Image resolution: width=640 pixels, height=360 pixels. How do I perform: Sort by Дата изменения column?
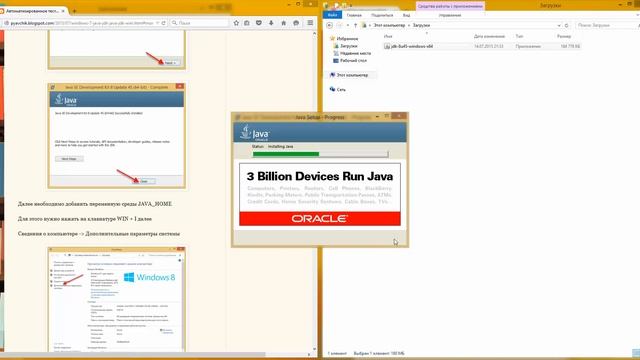[489, 37]
